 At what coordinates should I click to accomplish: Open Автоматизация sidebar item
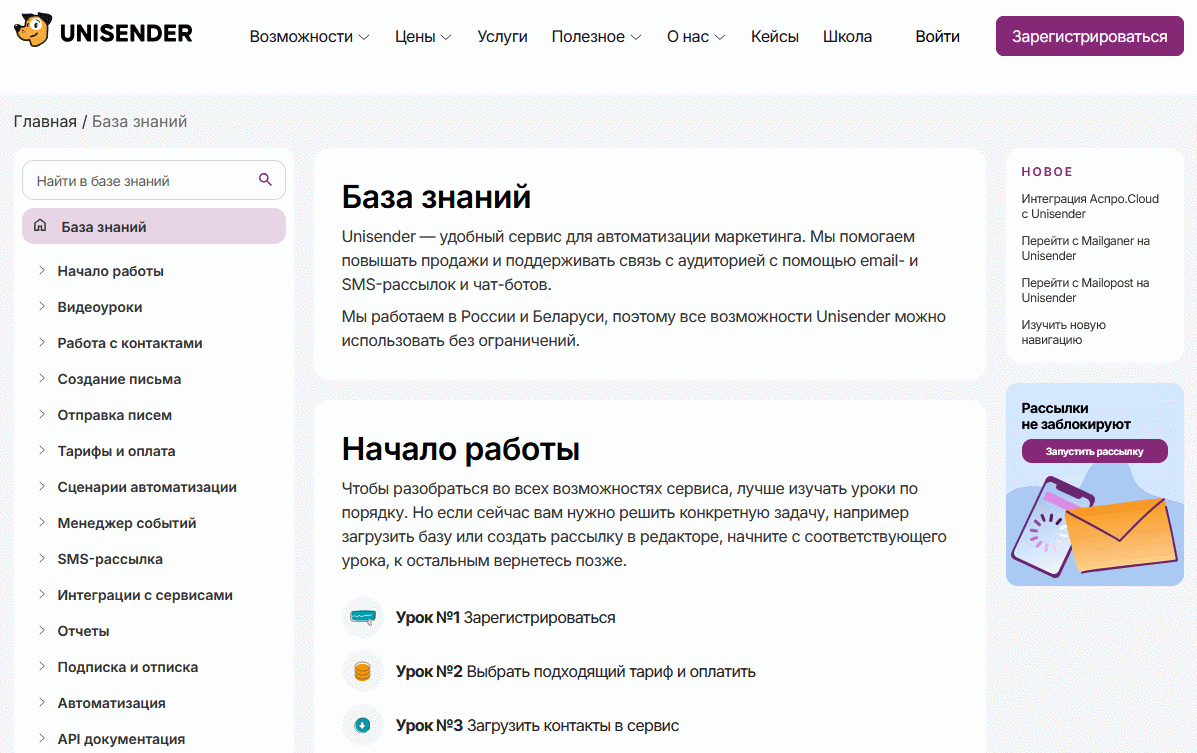point(111,703)
